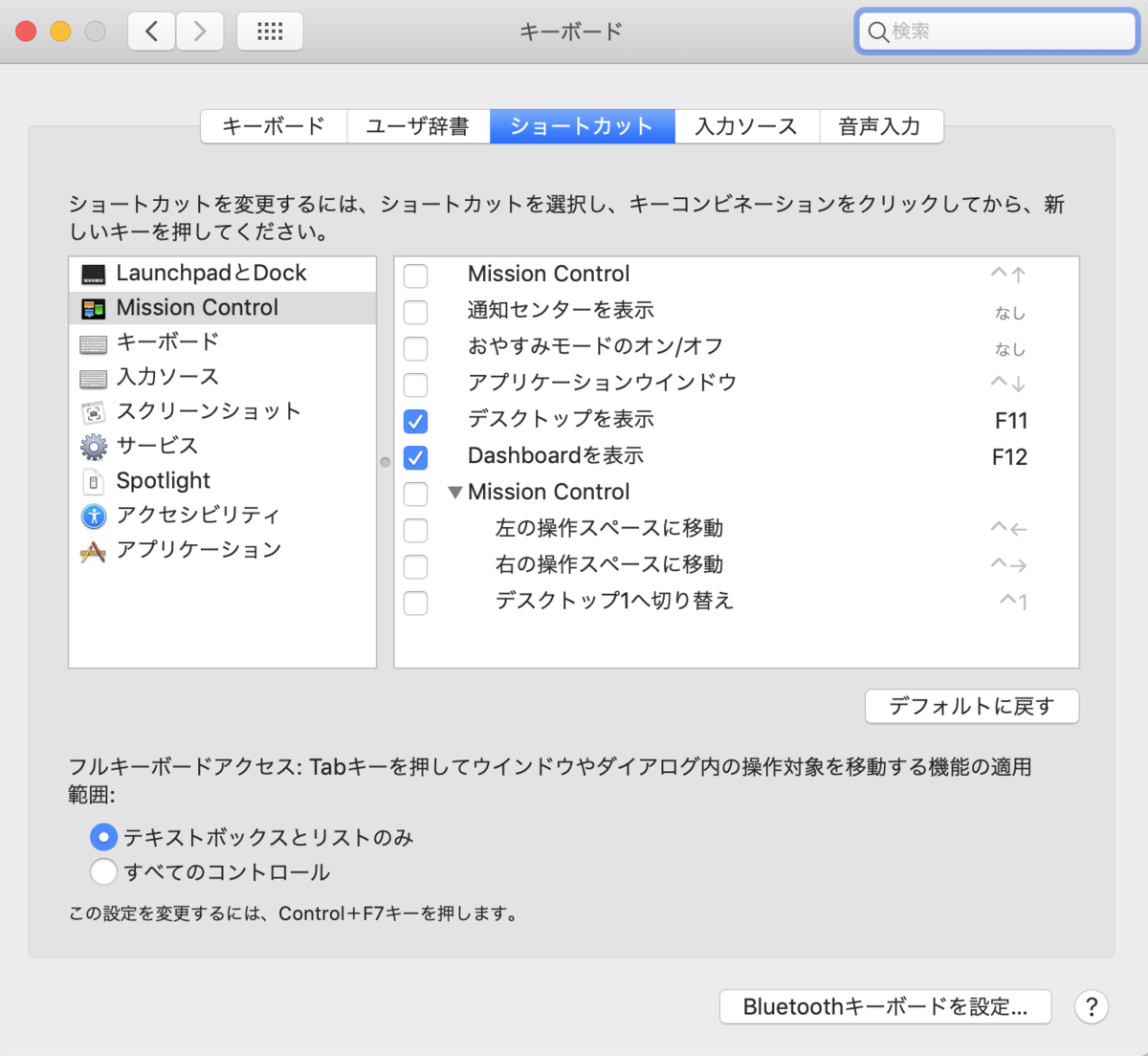1148x1056 pixels.
Task: Uncheck デスクトップを表示 checkbox
Action: 415,421
